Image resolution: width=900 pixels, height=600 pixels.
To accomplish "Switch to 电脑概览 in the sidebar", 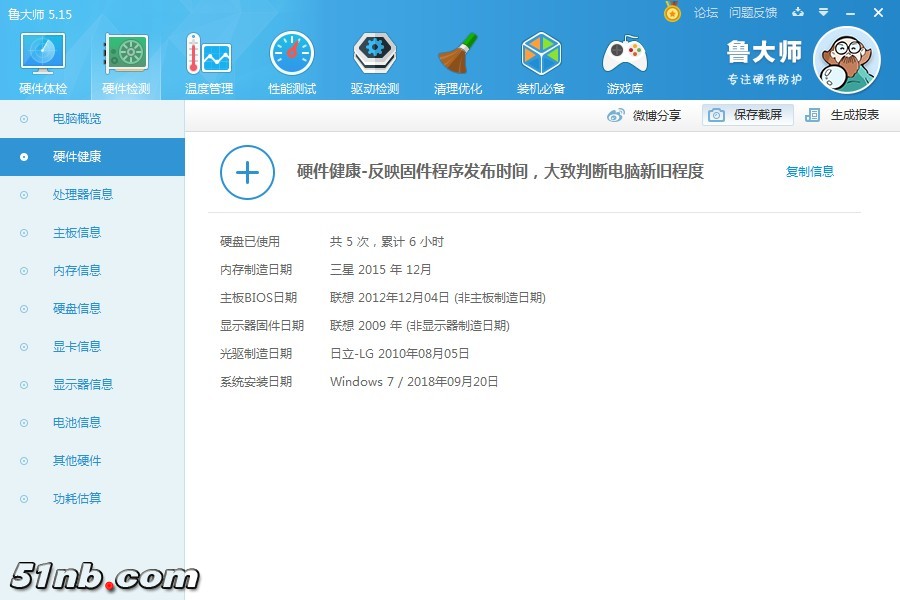I will click(77, 119).
